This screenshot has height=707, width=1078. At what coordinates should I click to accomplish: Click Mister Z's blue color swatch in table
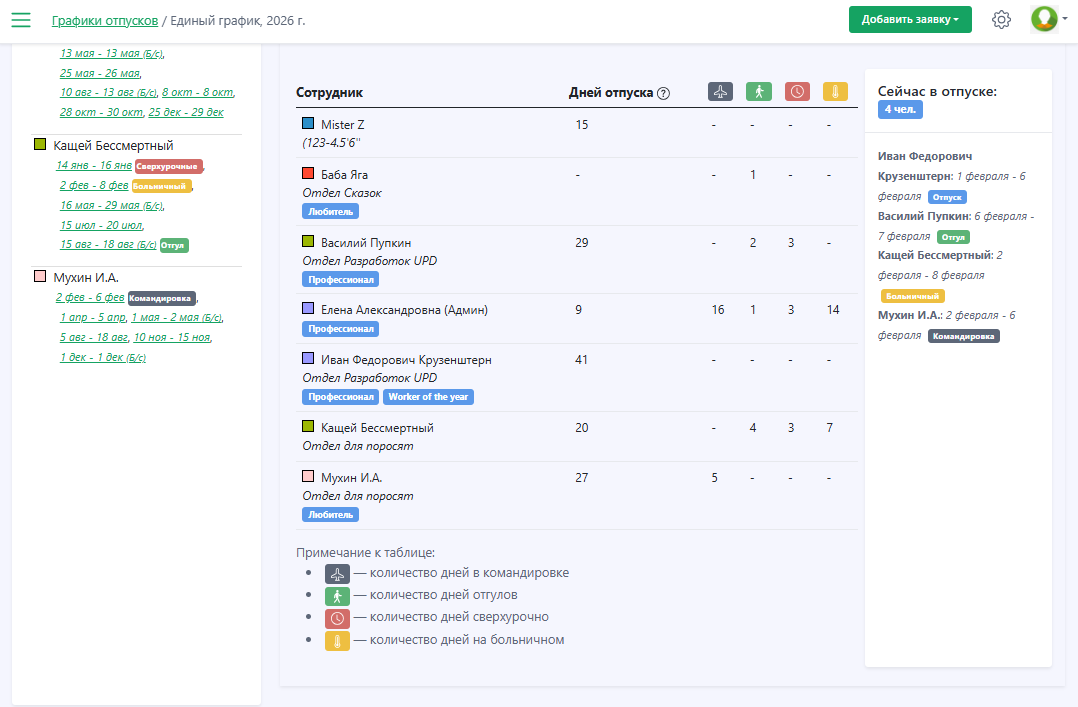(x=308, y=124)
